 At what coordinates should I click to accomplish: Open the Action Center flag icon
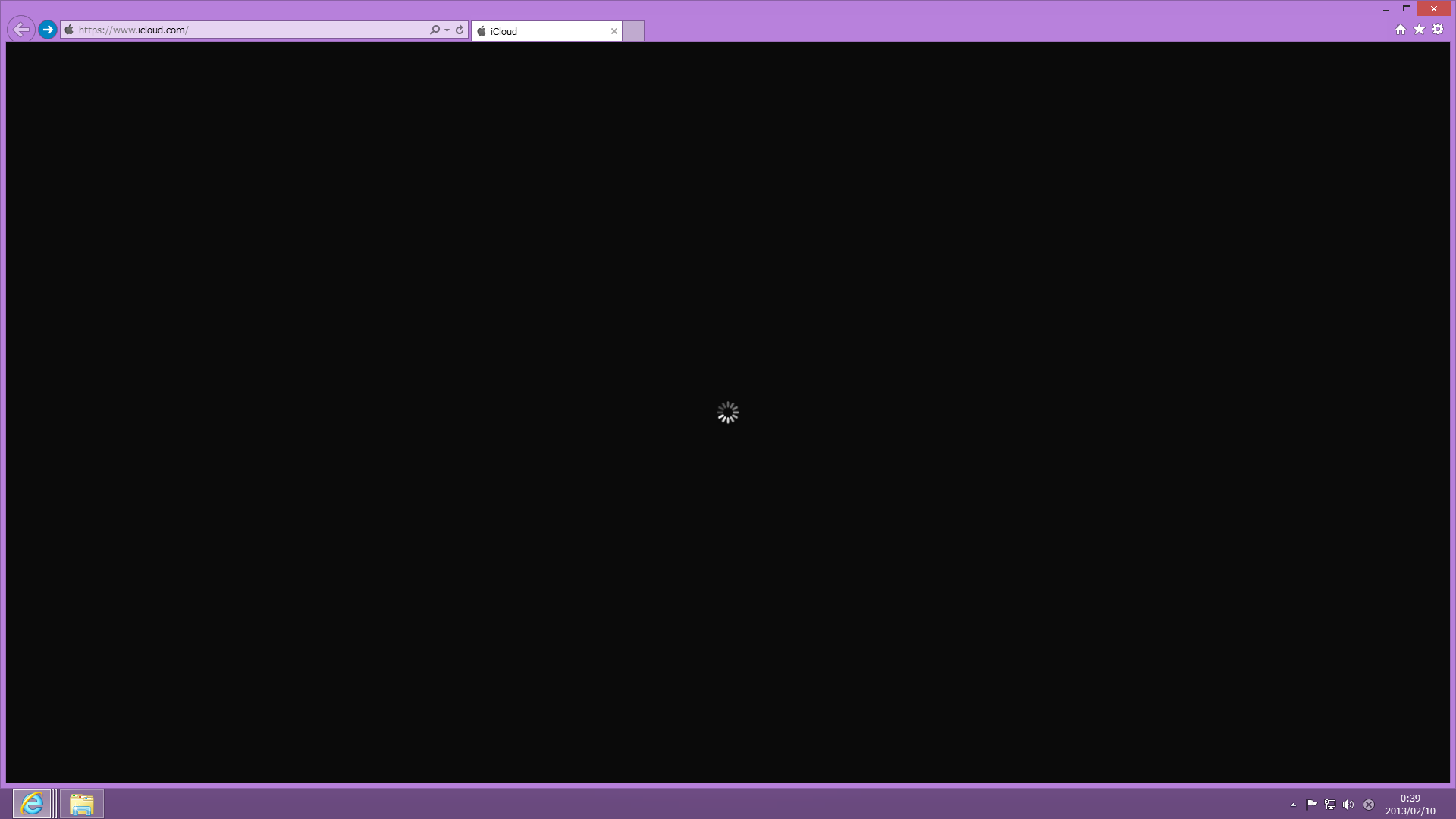click(x=1311, y=805)
